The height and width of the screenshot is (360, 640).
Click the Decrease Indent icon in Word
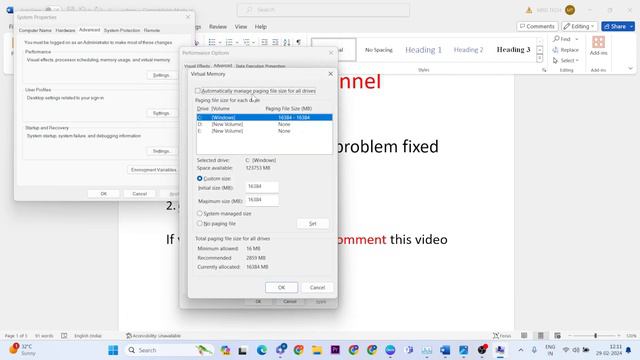pos(264,42)
